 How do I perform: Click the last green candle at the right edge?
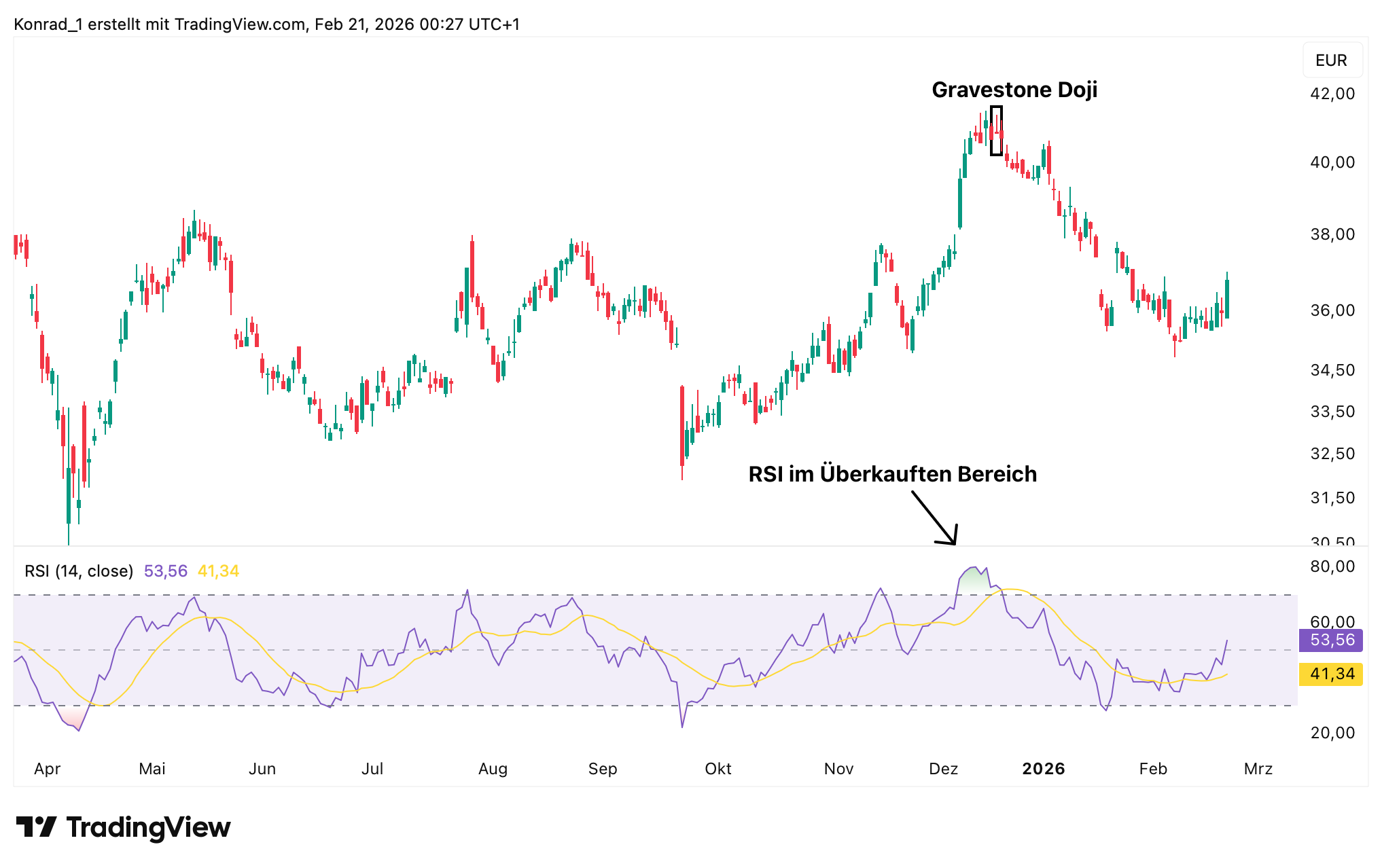1227,299
